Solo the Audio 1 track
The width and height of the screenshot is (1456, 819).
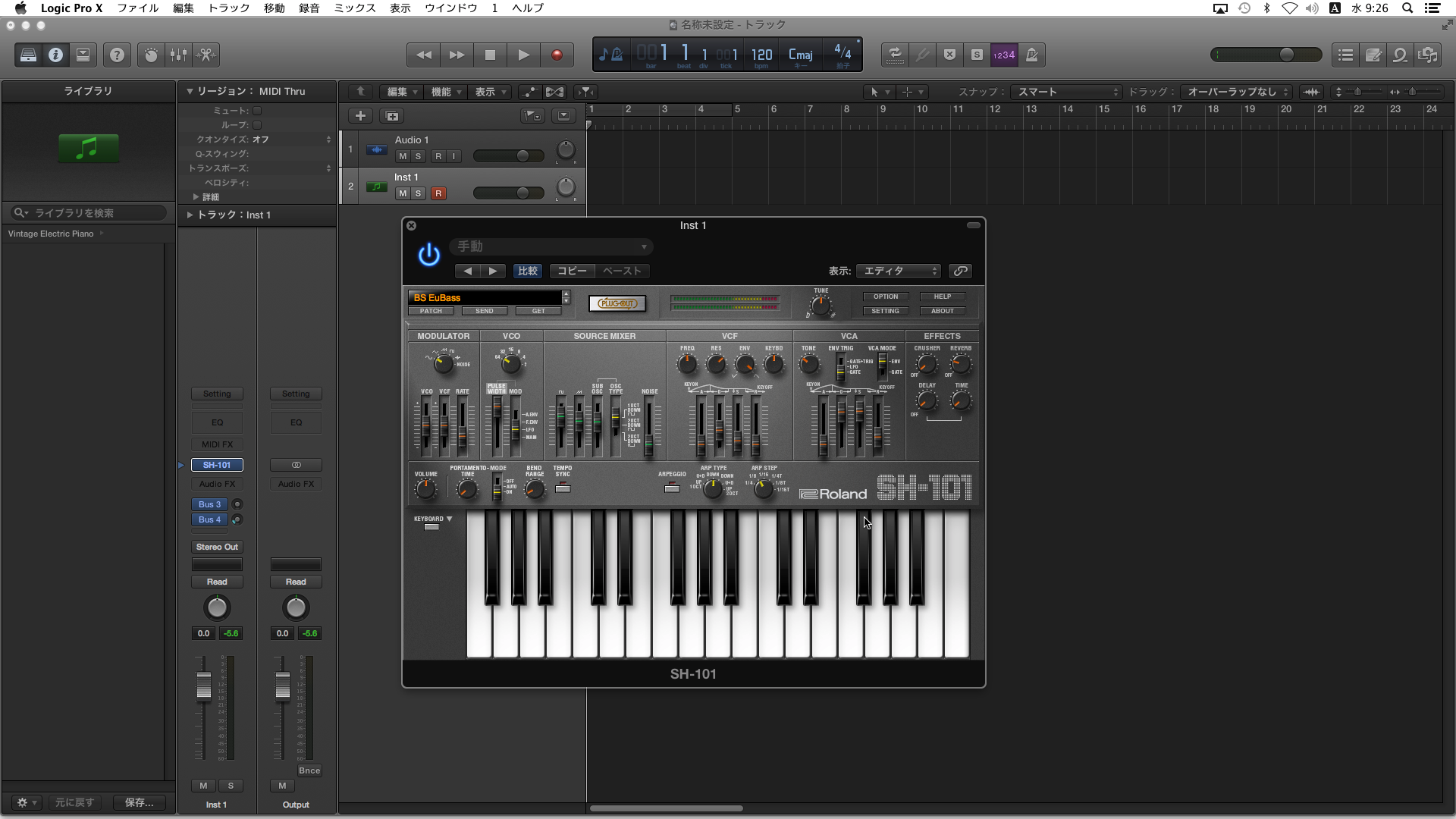tap(418, 156)
